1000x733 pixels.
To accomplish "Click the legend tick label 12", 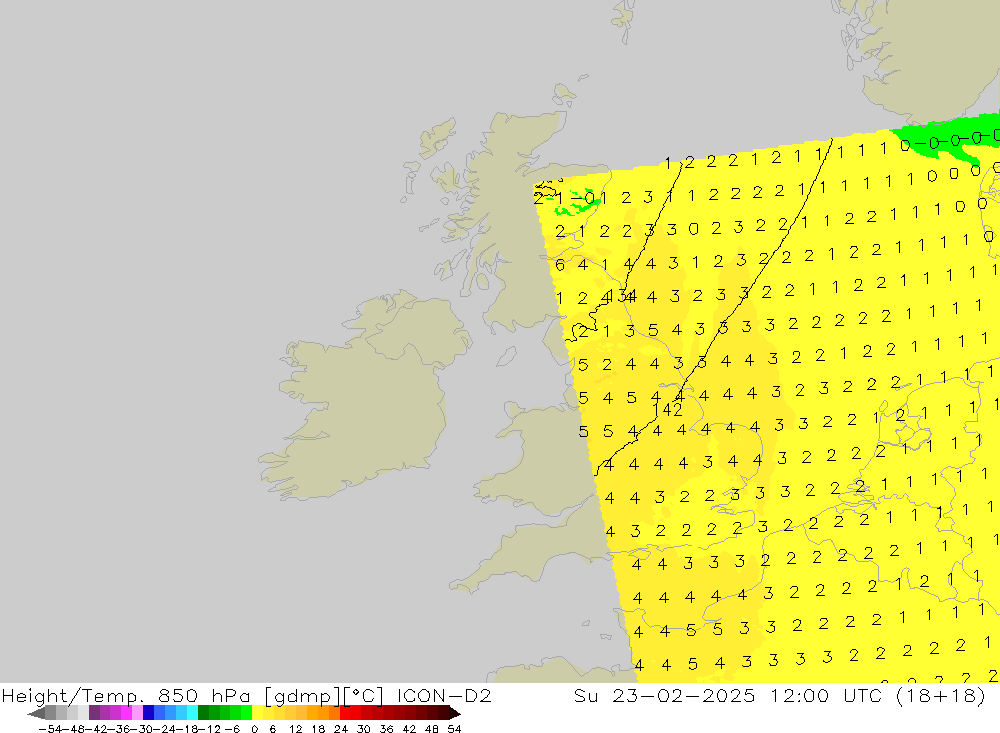I will click(295, 729).
